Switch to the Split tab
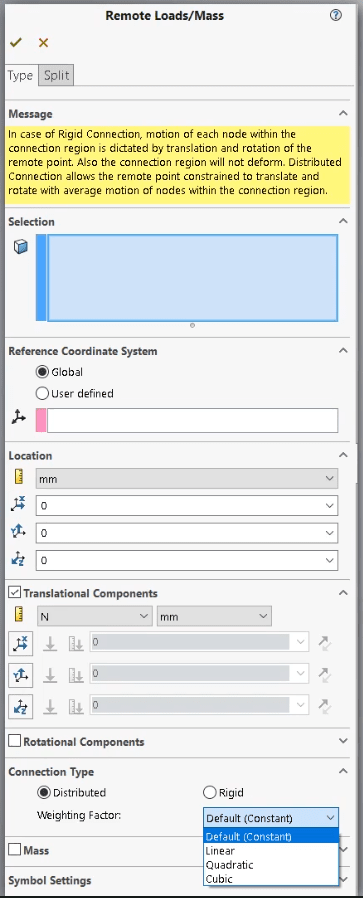363x898 pixels. tap(57, 76)
